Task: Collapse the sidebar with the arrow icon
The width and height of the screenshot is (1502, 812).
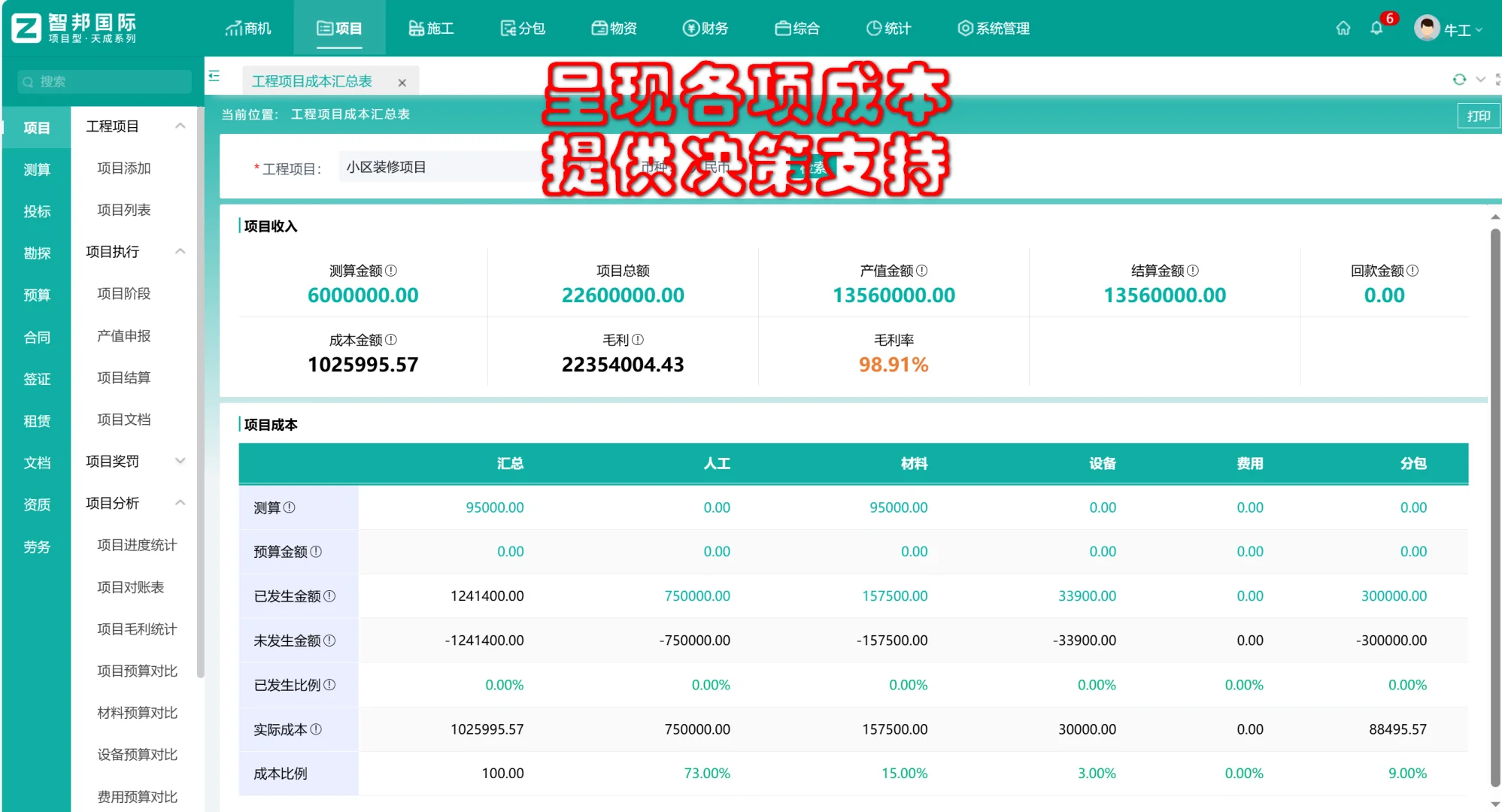Action: 214,76
